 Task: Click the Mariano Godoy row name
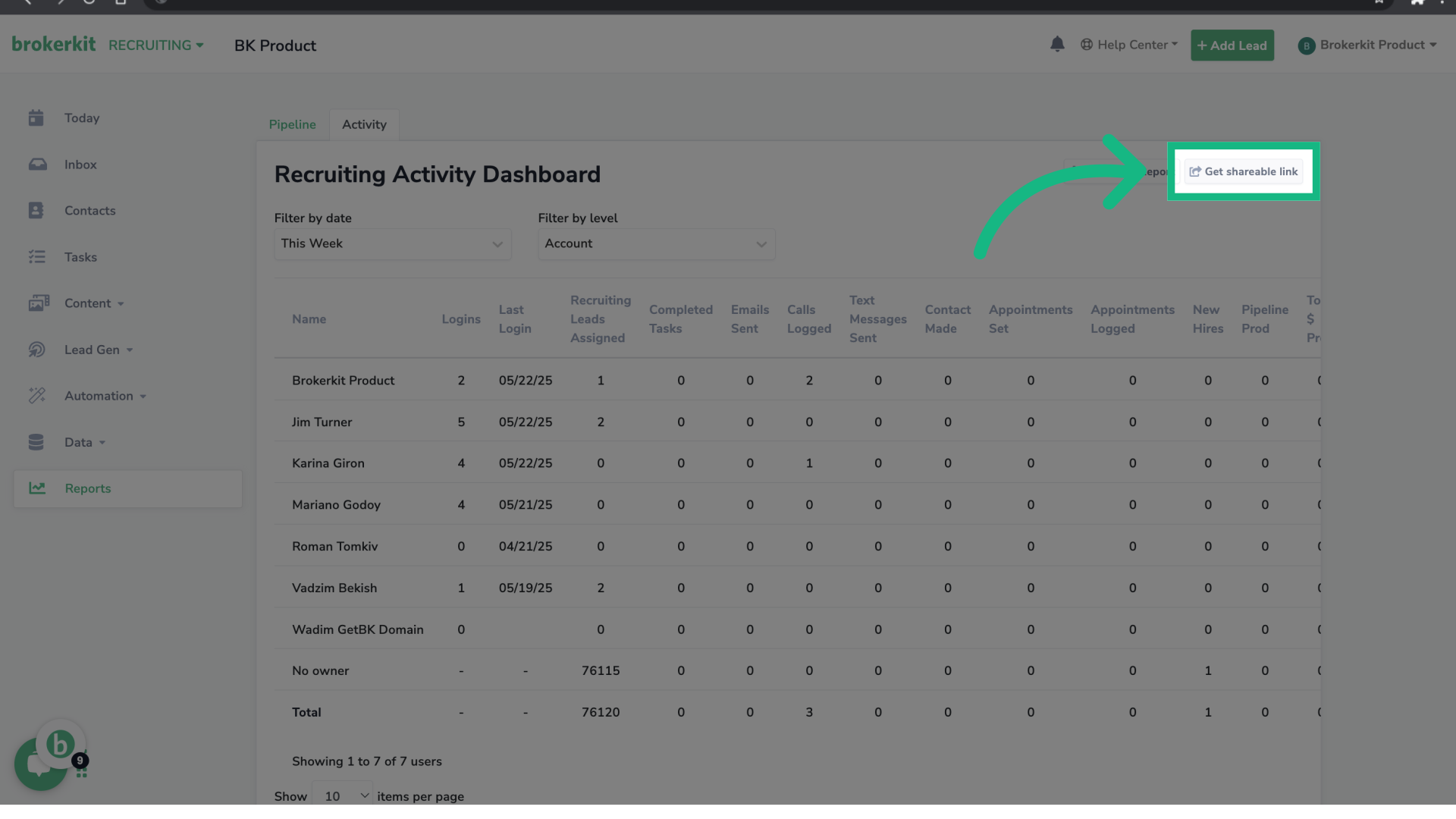coord(336,505)
